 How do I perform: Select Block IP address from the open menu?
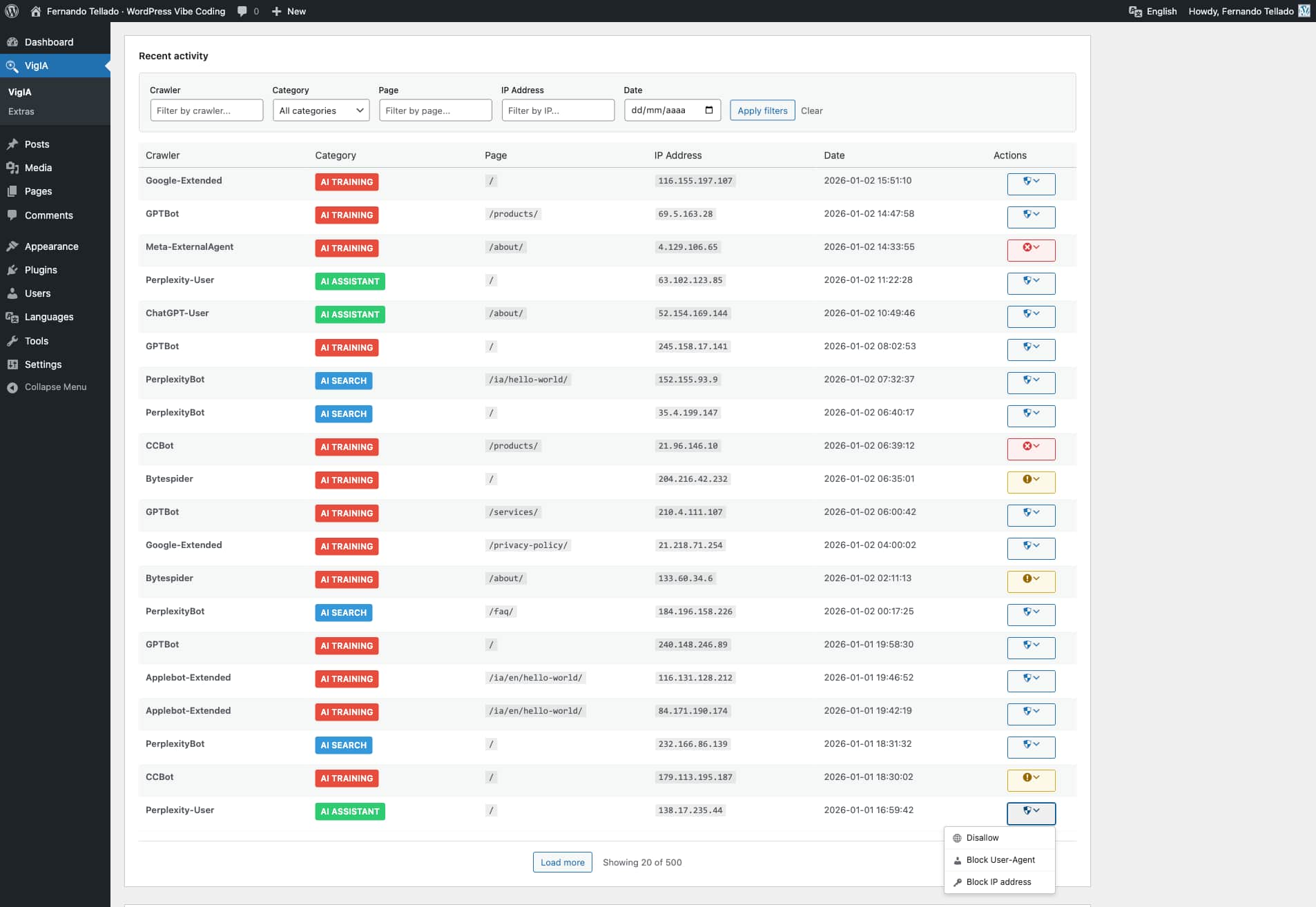pyautogui.click(x=998, y=881)
